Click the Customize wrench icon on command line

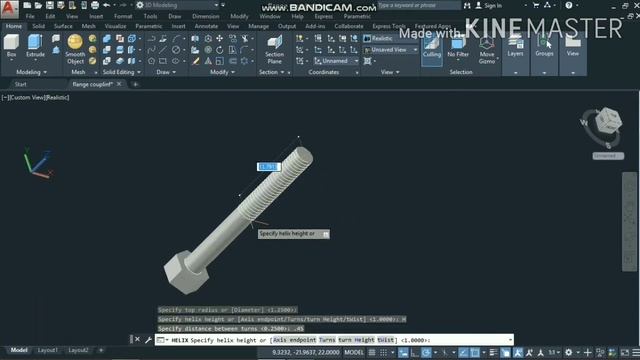(x=148, y=340)
